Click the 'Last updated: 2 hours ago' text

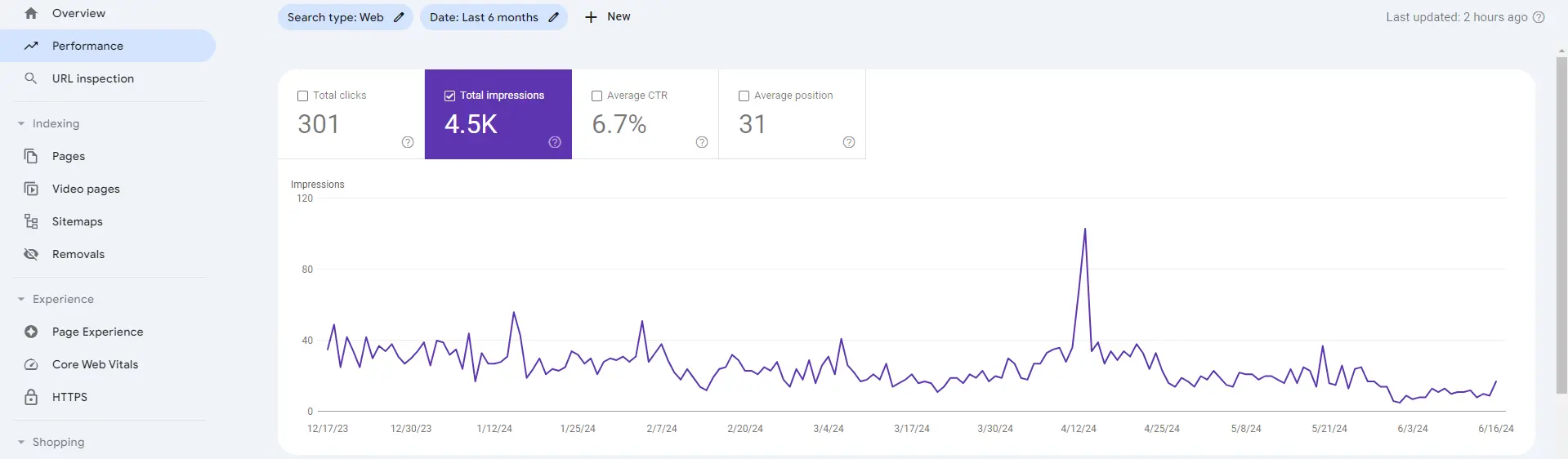[1457, 17]
